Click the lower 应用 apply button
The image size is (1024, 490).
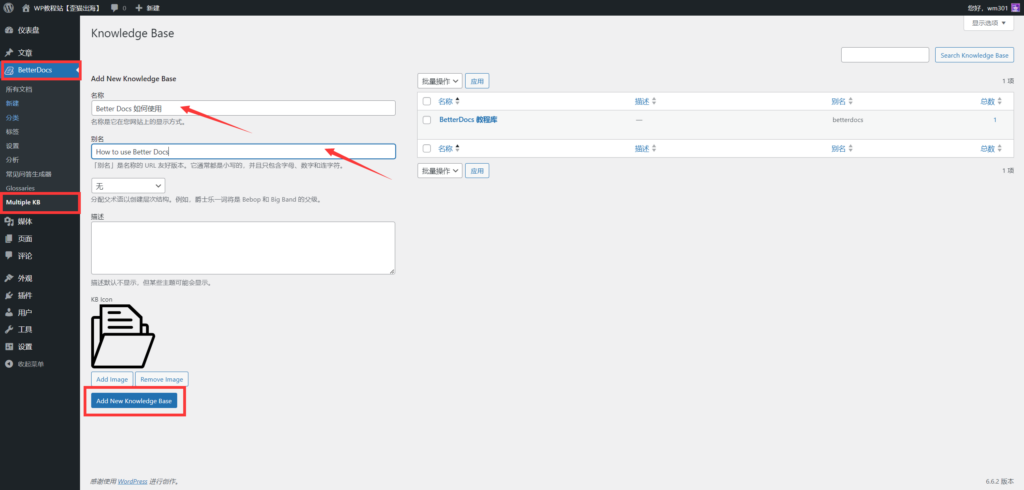(x=477, y=171)
